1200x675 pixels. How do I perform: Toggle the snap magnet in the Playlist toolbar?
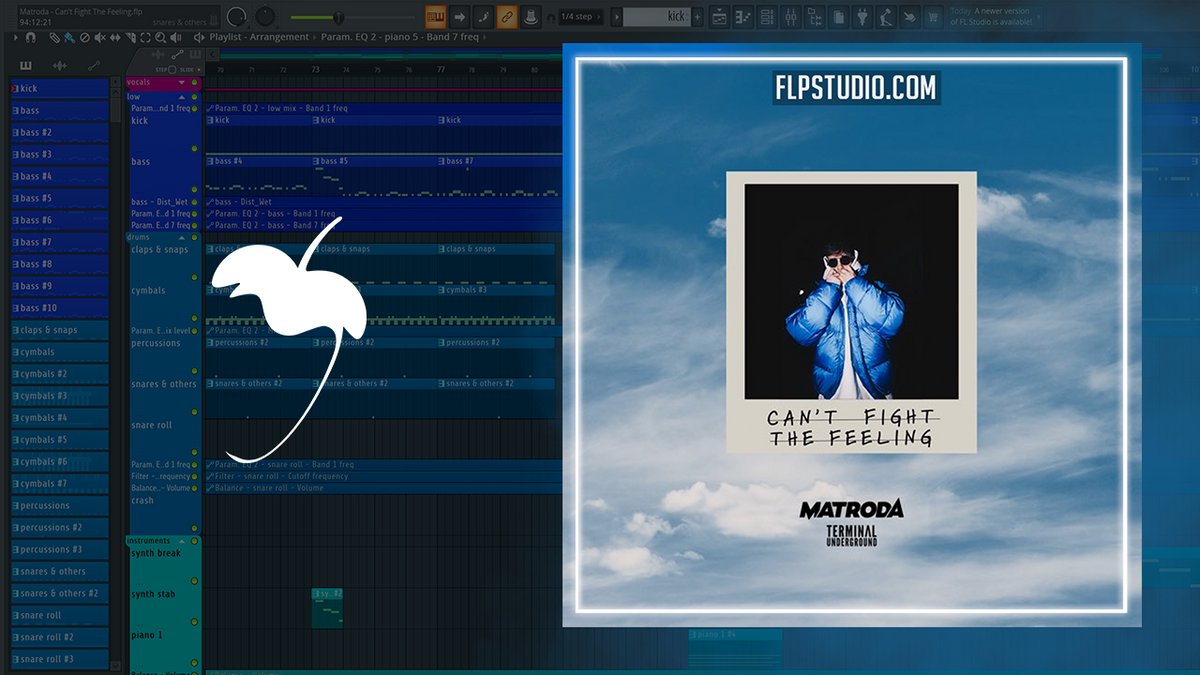[32, 37]
